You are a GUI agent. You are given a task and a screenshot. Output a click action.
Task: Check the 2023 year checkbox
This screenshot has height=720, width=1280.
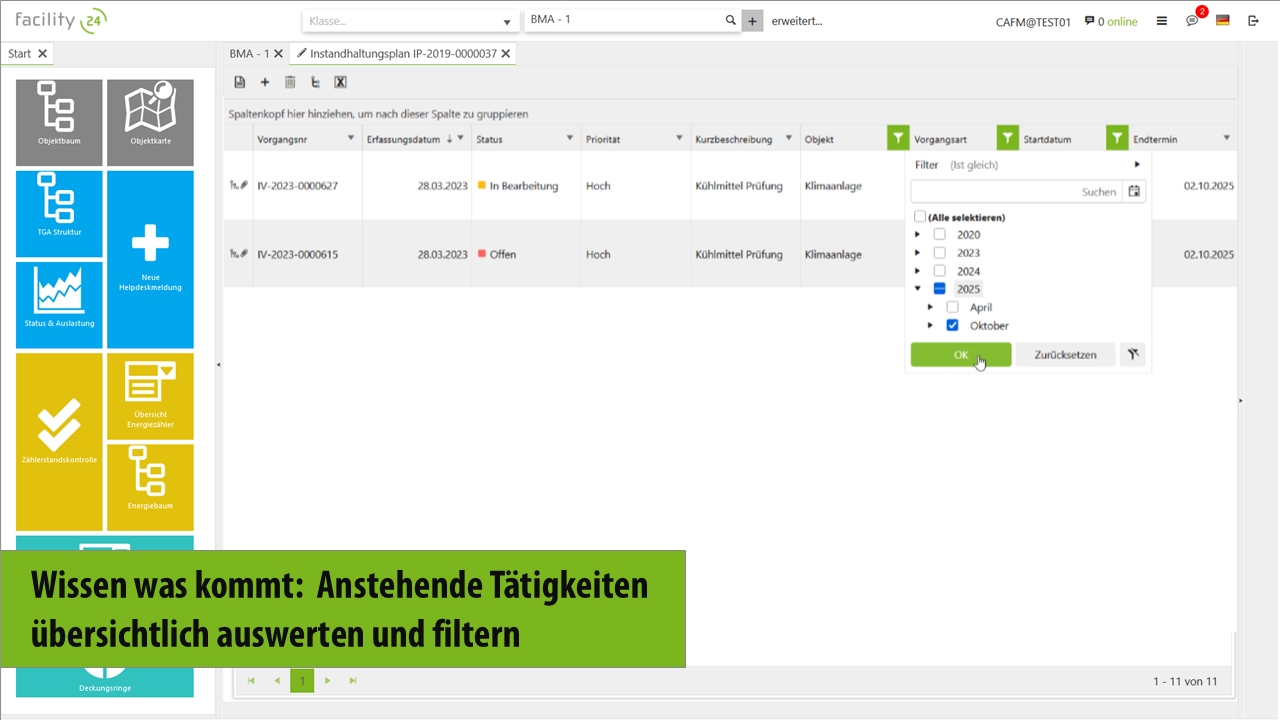pos(939,253)
